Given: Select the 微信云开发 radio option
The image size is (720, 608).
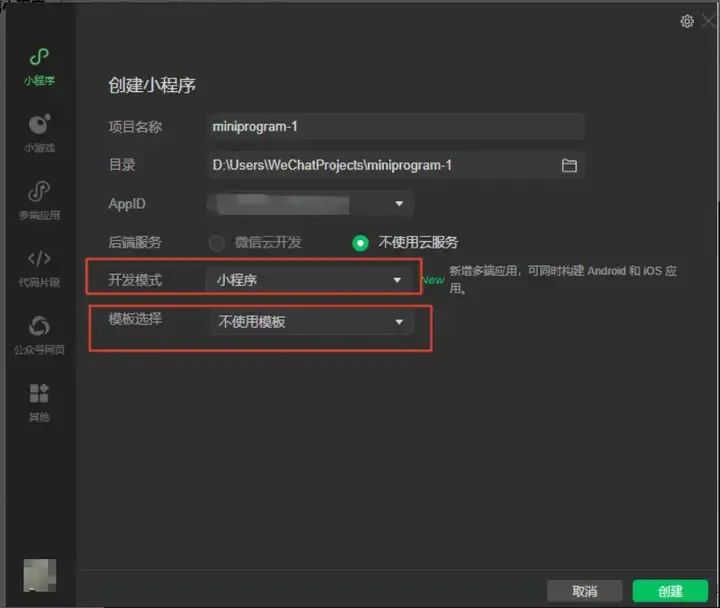Looking at the screenshot, I should (x=216, y=242).
